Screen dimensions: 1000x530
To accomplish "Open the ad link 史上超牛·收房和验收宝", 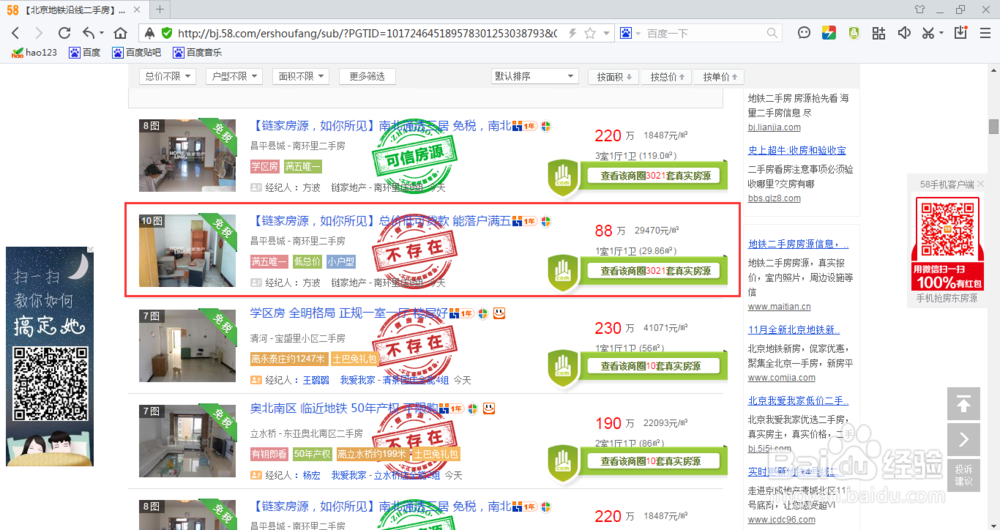I will click(x=797, y=151).
